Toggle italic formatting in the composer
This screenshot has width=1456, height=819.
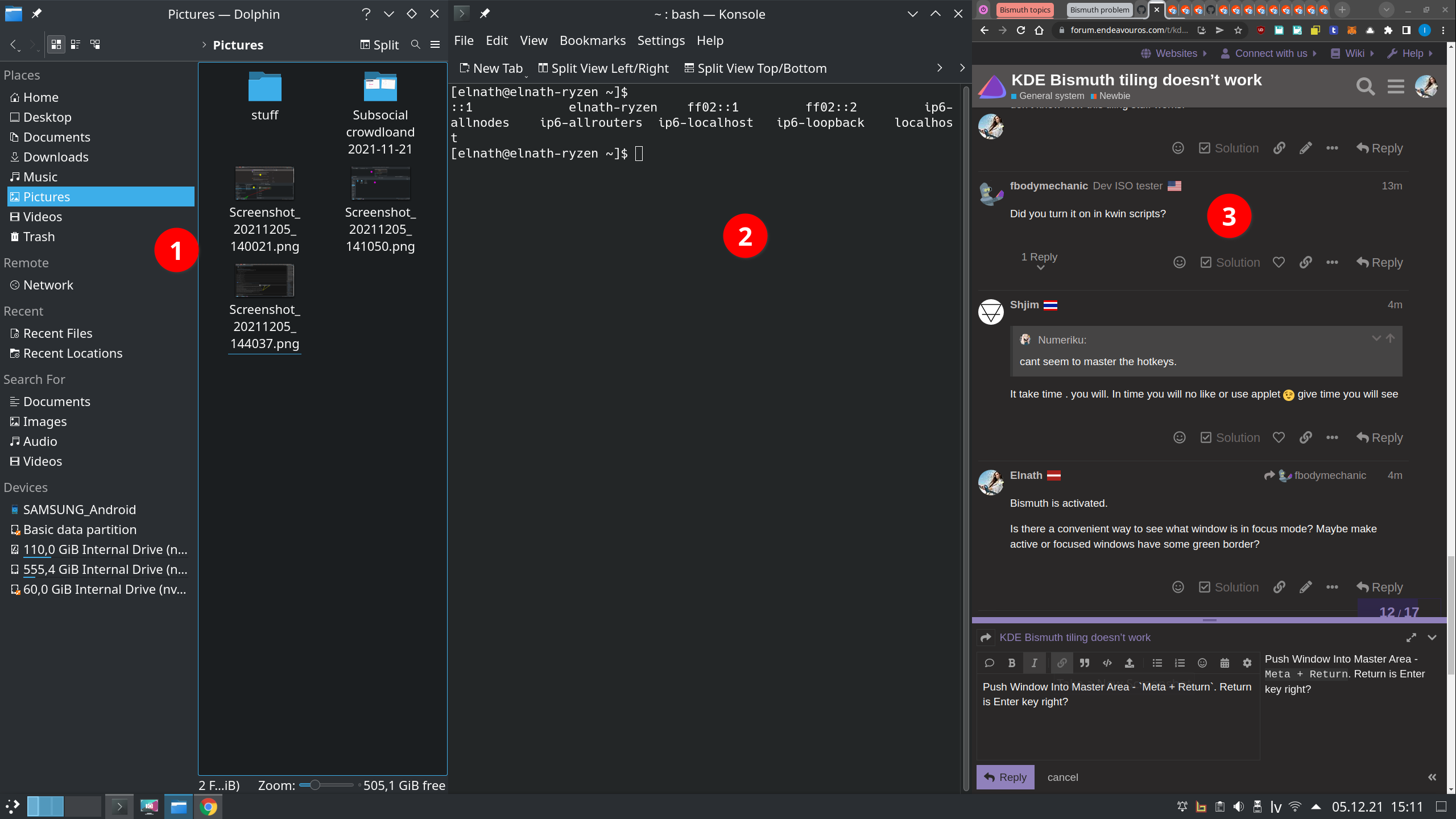click(x=1035, y=663)
